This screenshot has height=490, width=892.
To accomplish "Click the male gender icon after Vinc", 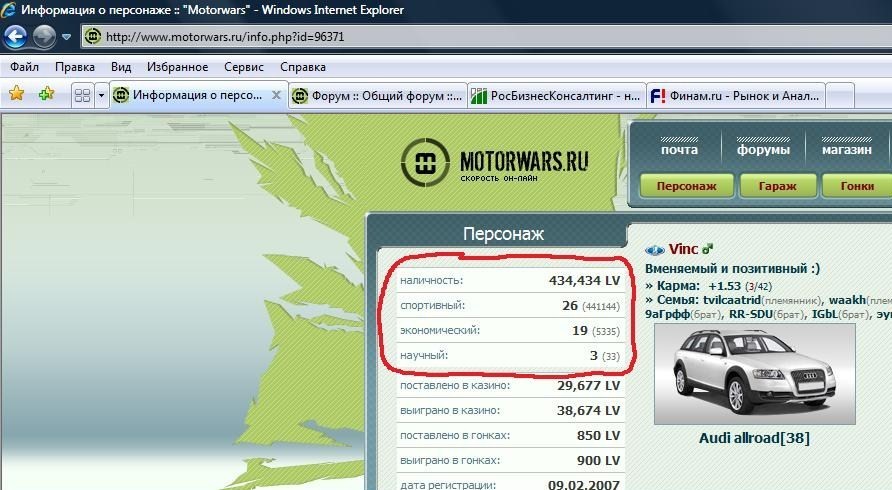I will coord(707,249).
